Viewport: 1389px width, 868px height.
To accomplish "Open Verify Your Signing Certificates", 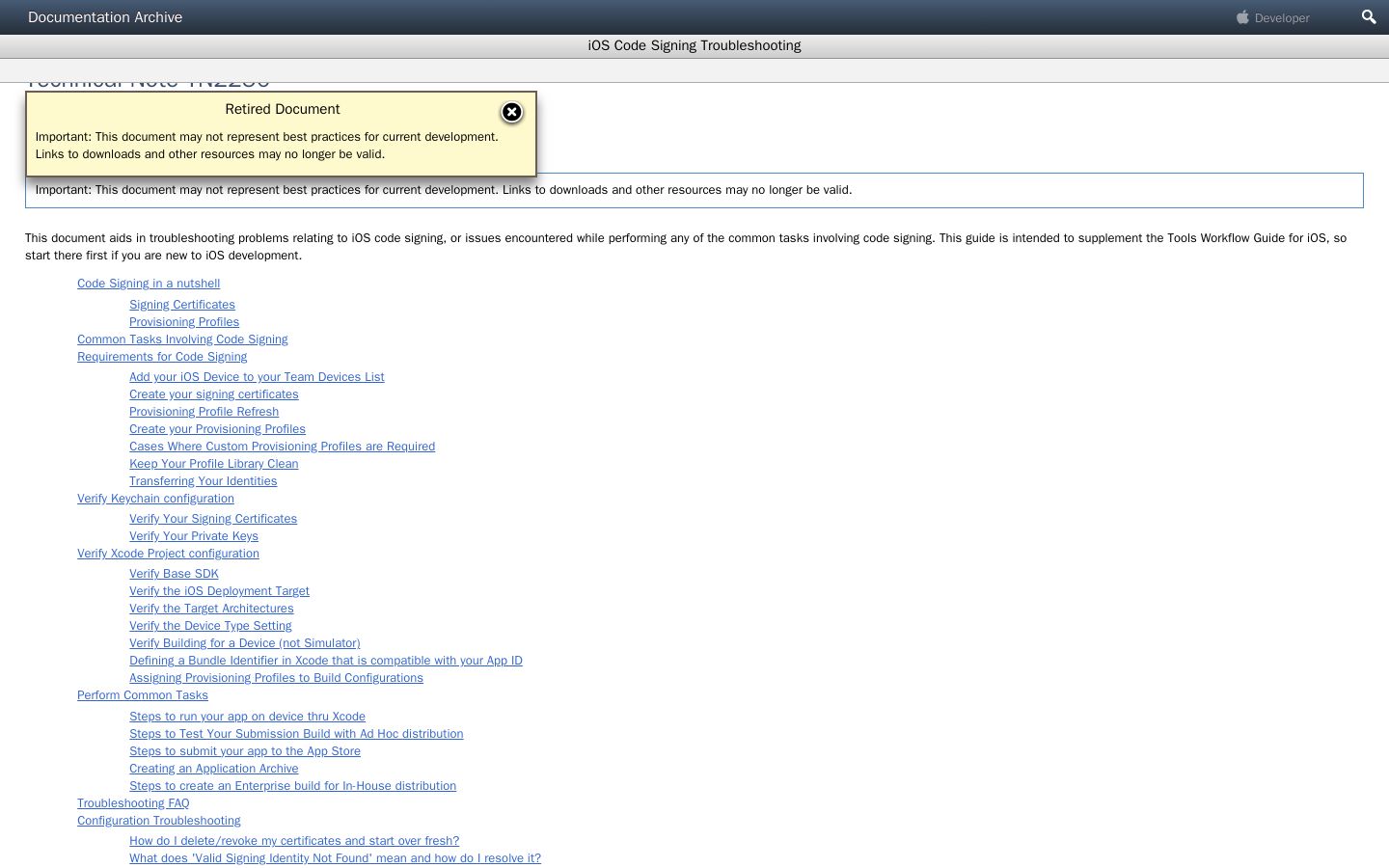I will tap(213, 519).
